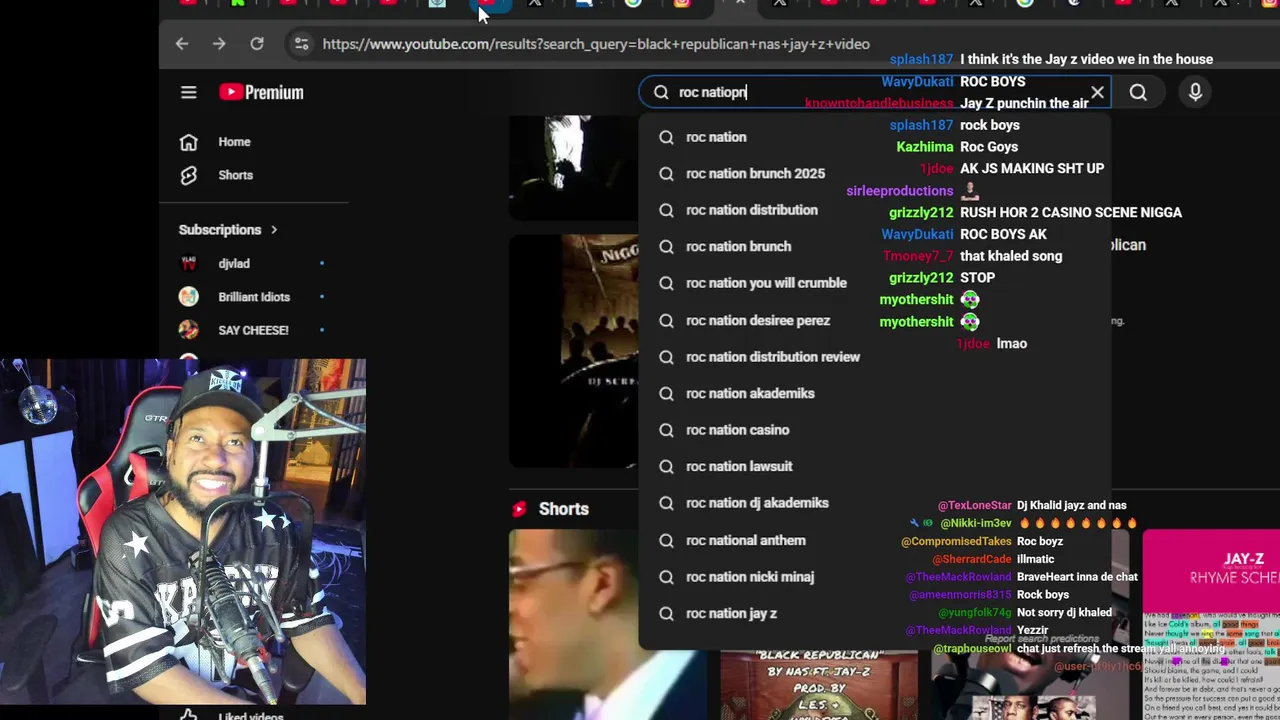Expand the Subscriptions section chevron
The height and width of the screenshot is (720, 1280).
coord(274,230)
